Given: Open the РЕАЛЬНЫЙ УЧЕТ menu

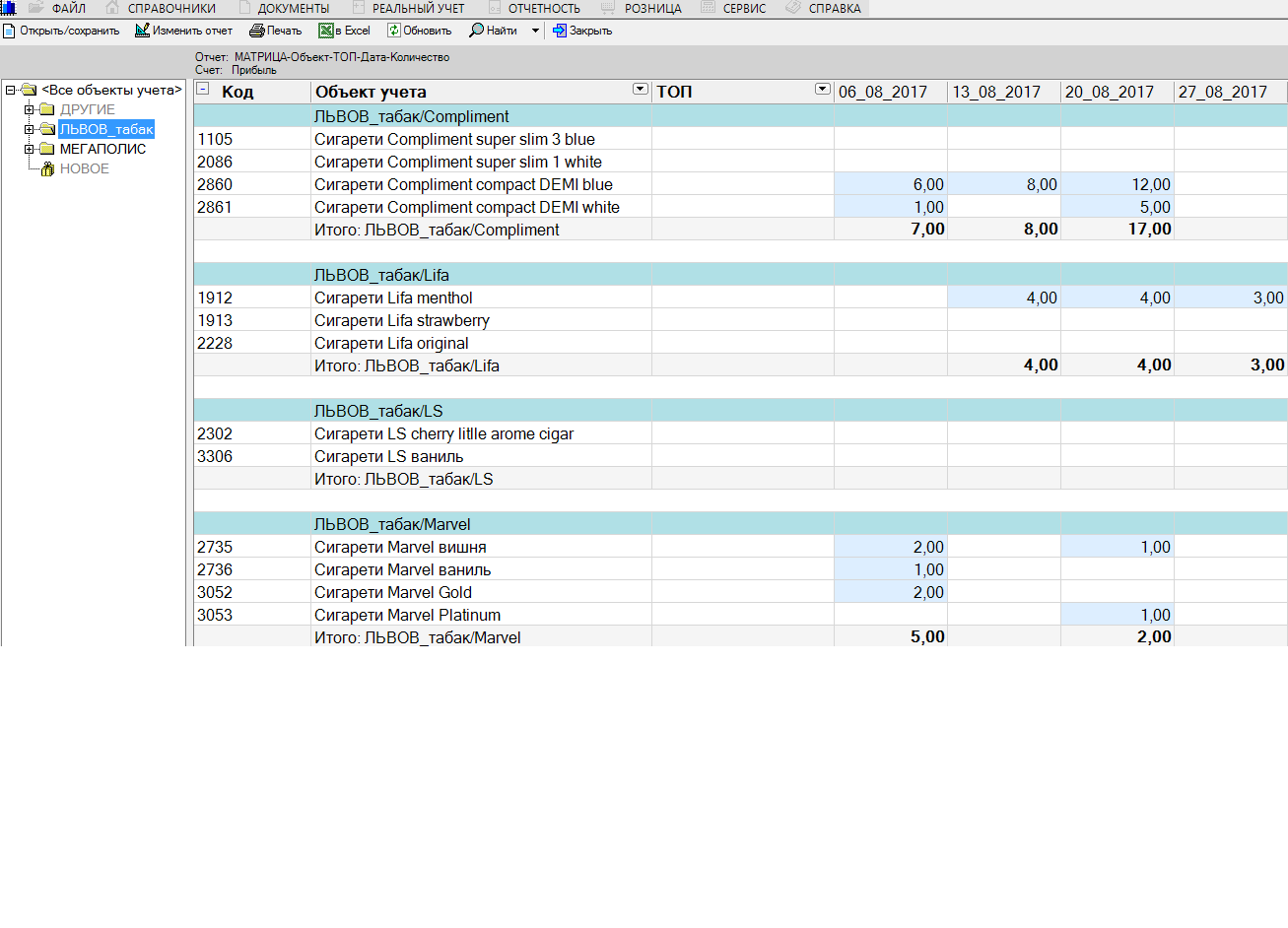Looking at the screenshot, I should pos(419,8).
